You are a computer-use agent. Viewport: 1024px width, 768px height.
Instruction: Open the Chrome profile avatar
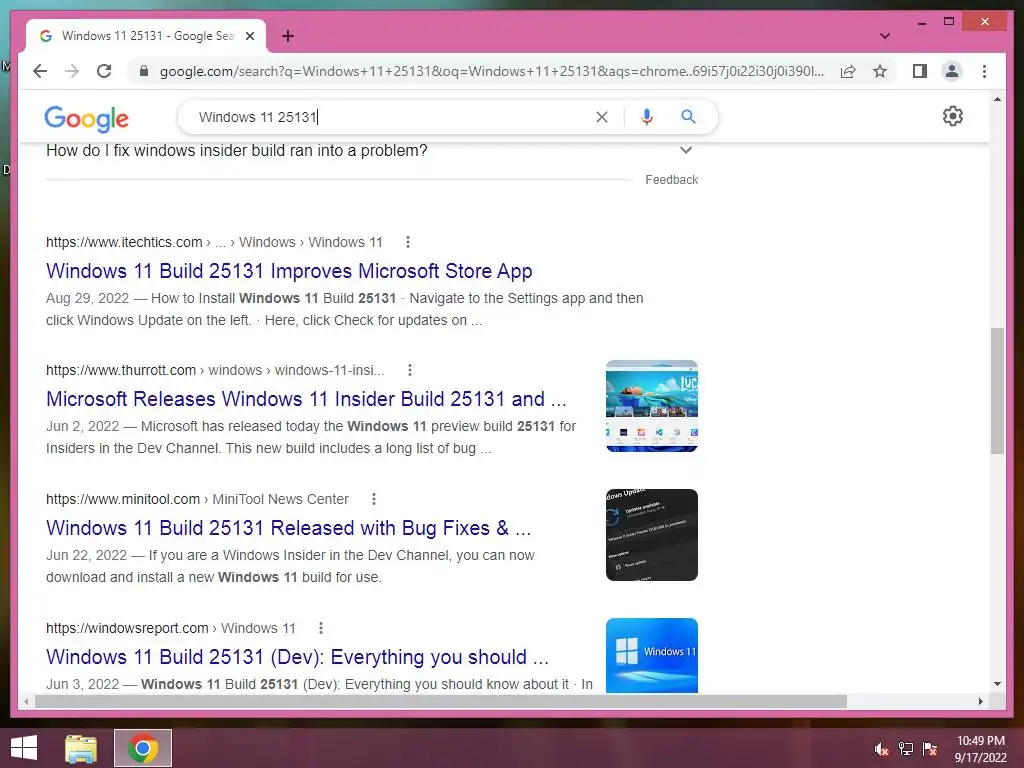(x=952, y=71)
